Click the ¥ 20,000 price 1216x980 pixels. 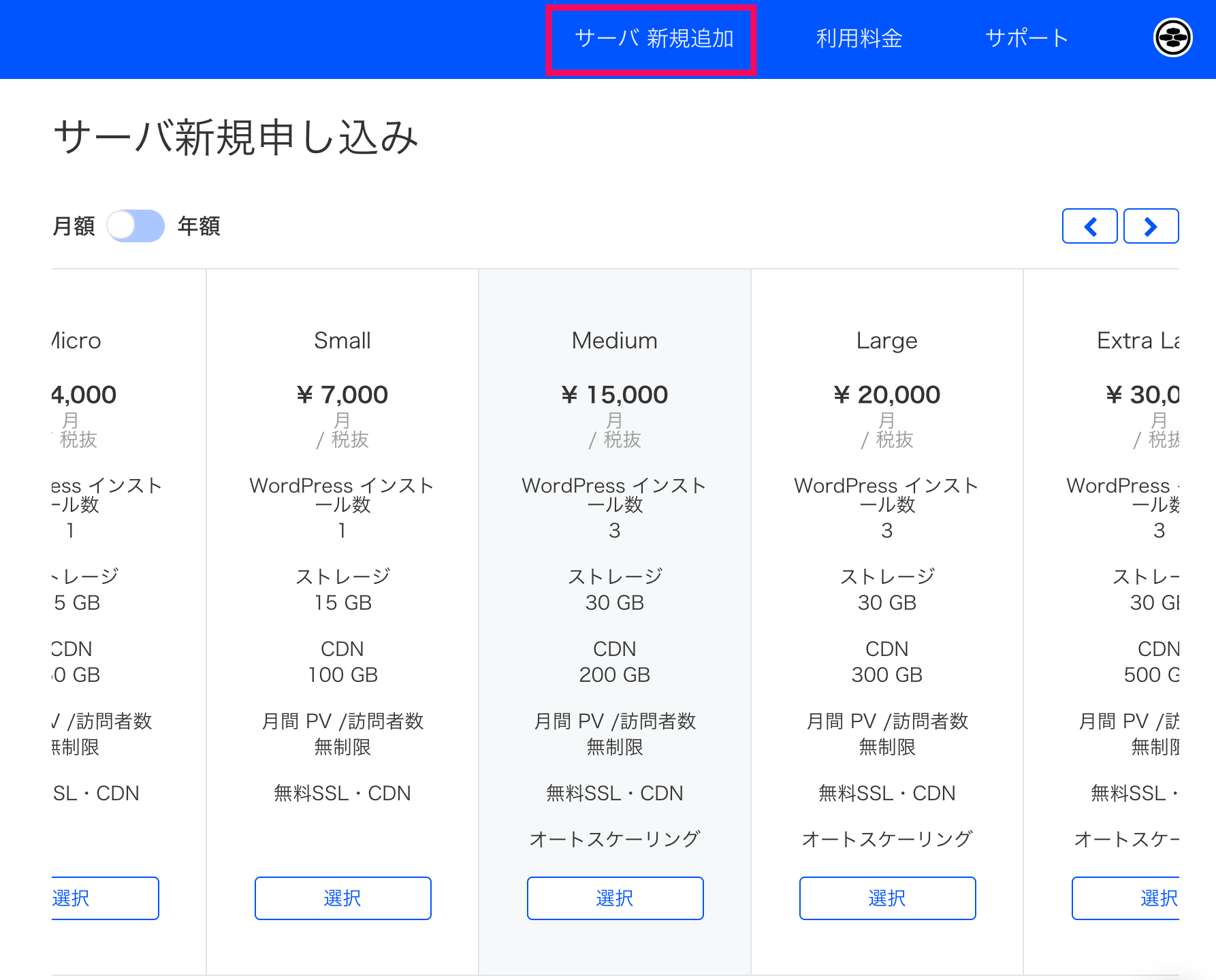coord(887,395)
